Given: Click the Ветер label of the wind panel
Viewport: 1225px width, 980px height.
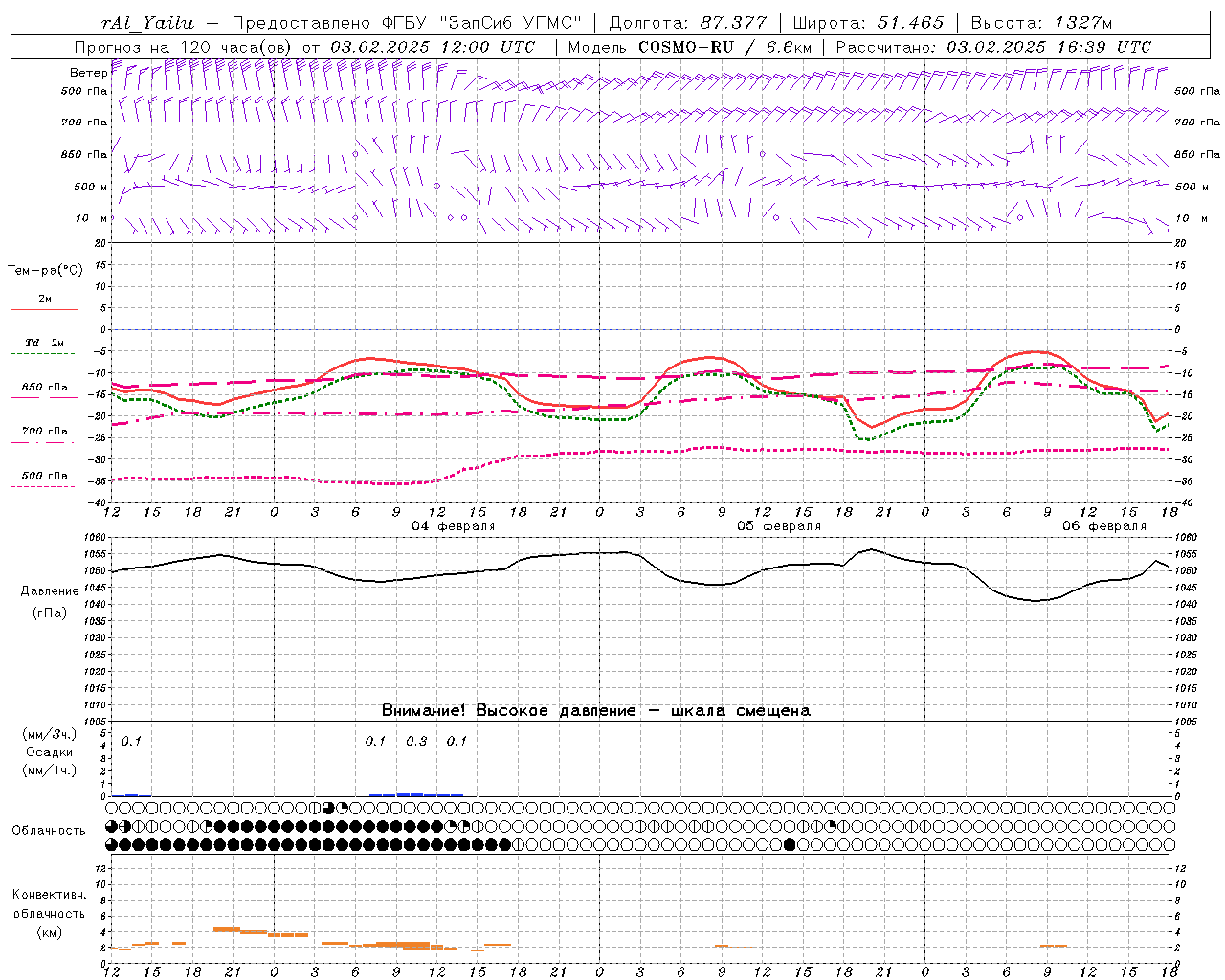Looking at the screenshot, I should 88,73.
